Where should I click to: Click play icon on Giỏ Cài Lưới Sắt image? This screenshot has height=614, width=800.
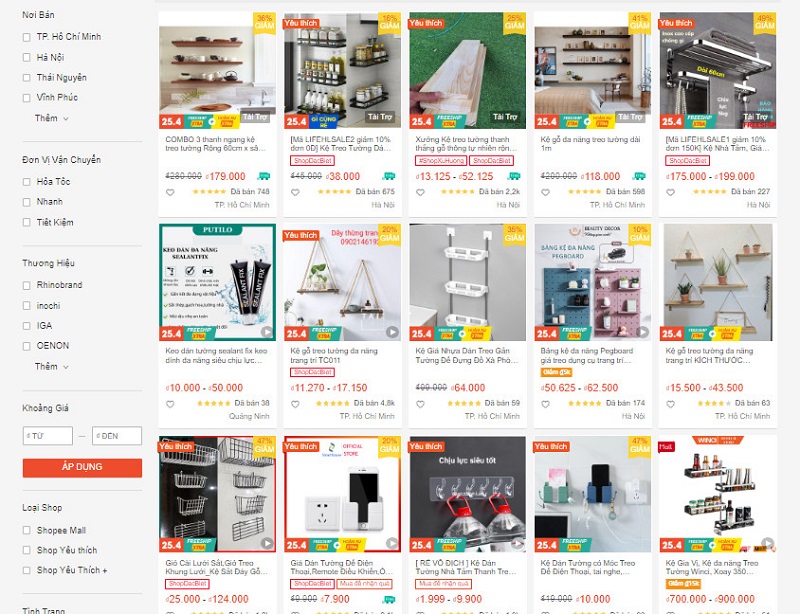point(267,543)
